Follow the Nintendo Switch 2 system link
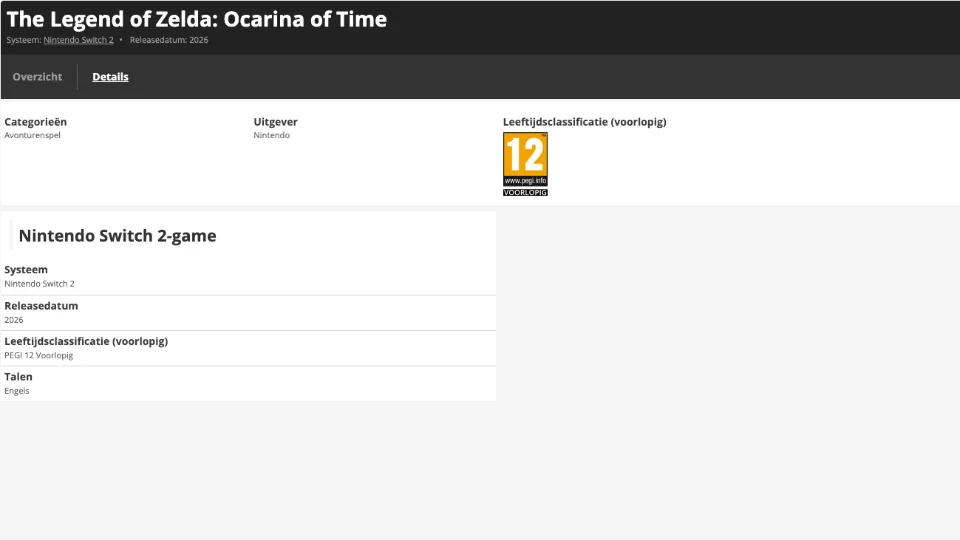The image size is (960, 540). click(78, 40)
